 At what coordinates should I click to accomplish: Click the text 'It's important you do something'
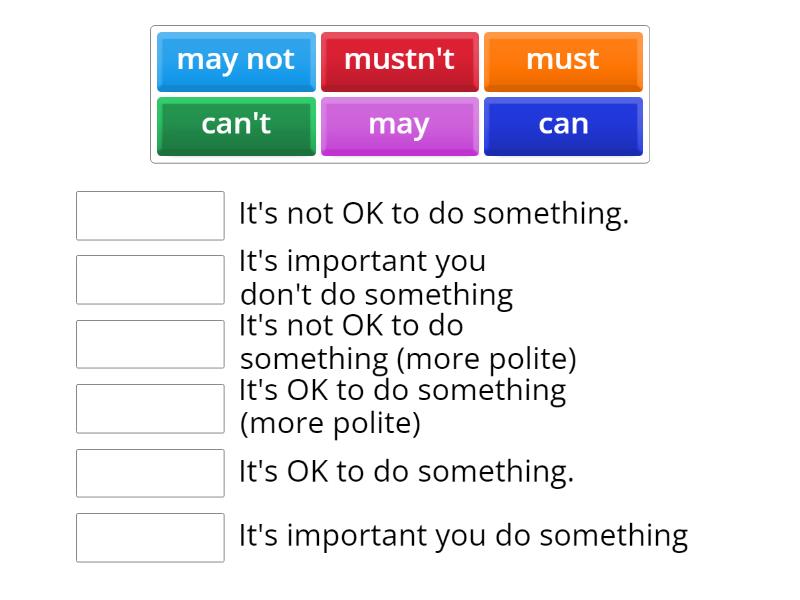pyautogui.click(x=463, y=536)
